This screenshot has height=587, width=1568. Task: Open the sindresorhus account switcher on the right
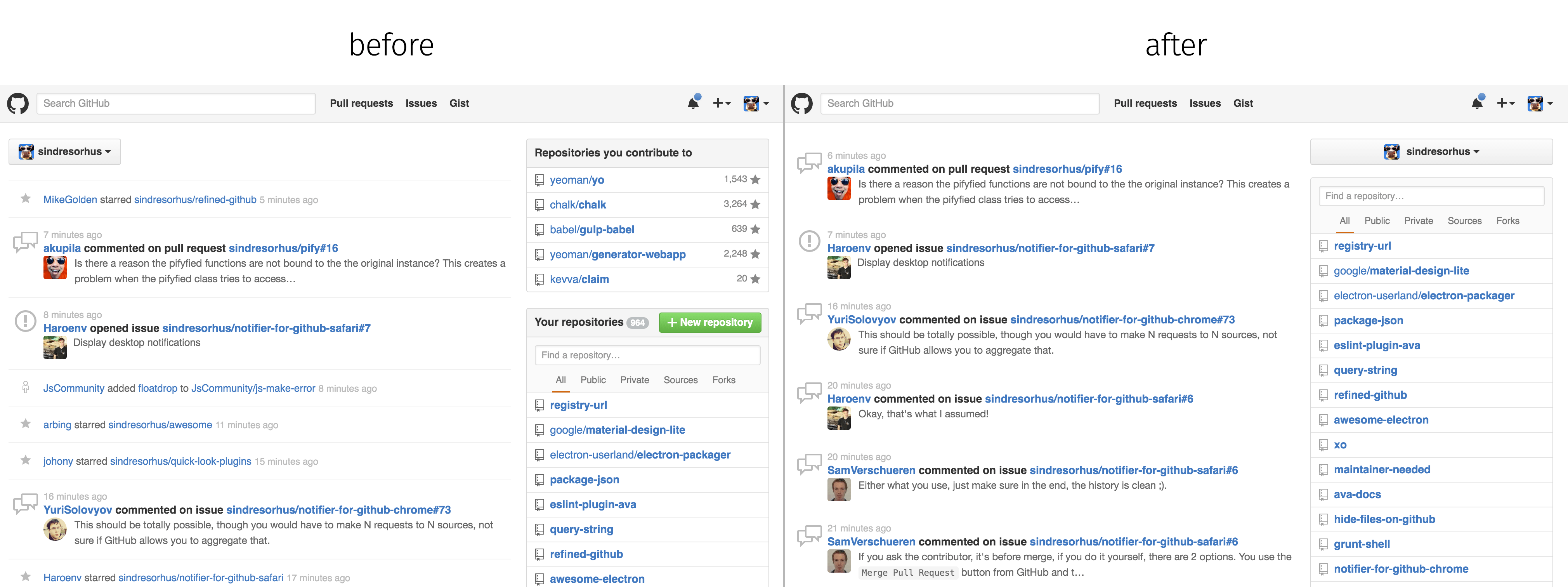pos(1431,152)
